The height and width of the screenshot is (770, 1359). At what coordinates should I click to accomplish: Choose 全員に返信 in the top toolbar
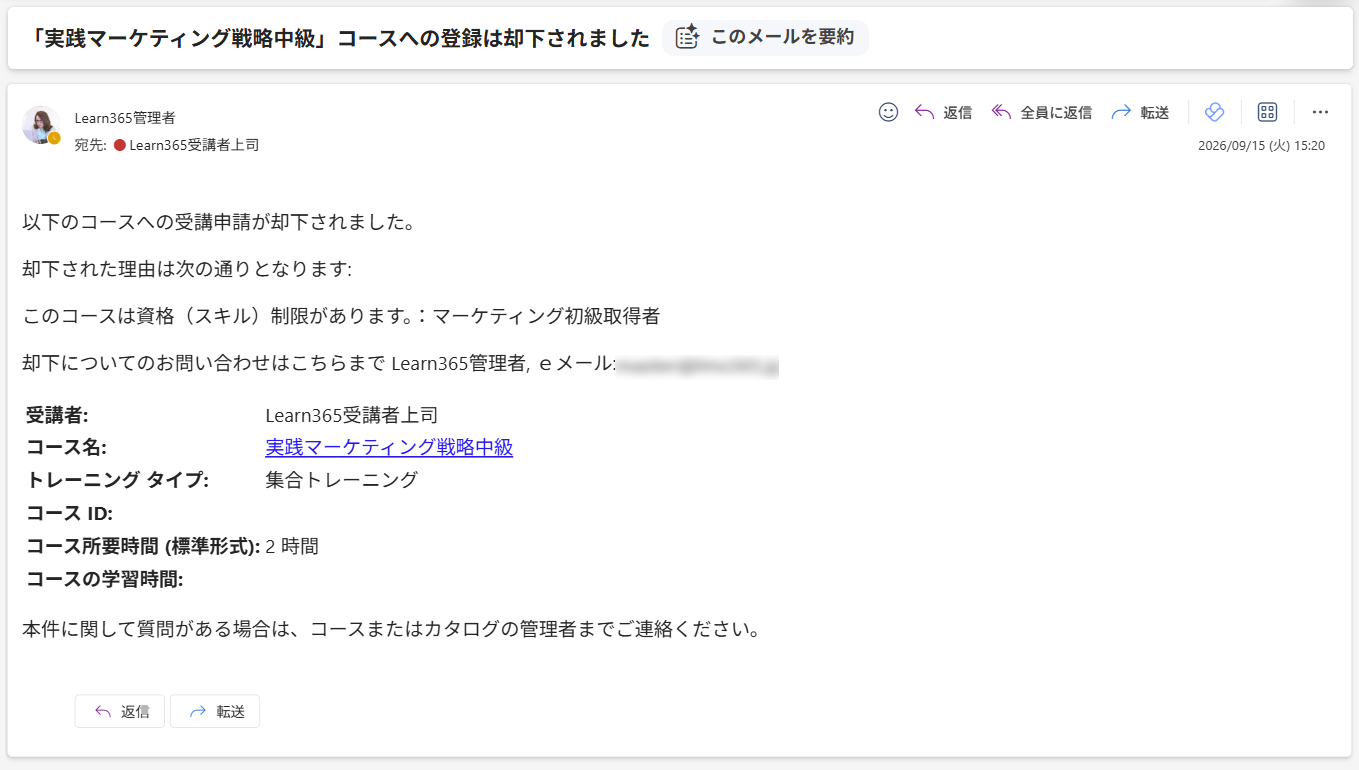click(1041, 112)
